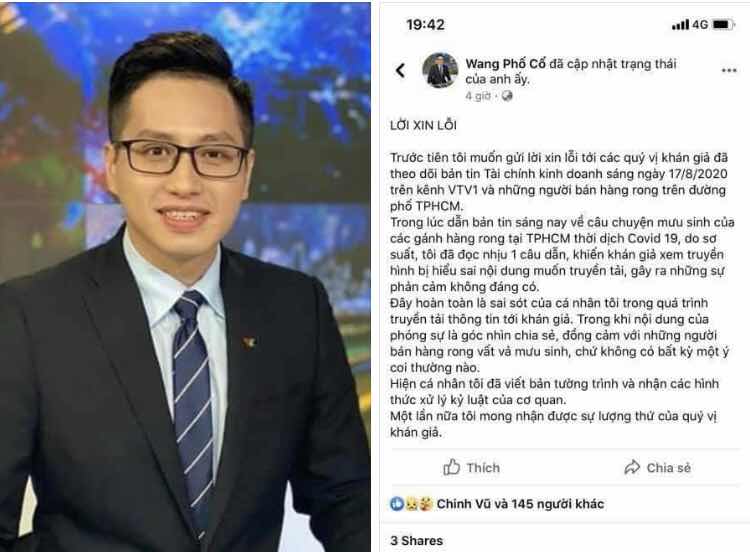Tap the sad reaction emoji
The image size is (750, 552).
click(x=411, y=504)
